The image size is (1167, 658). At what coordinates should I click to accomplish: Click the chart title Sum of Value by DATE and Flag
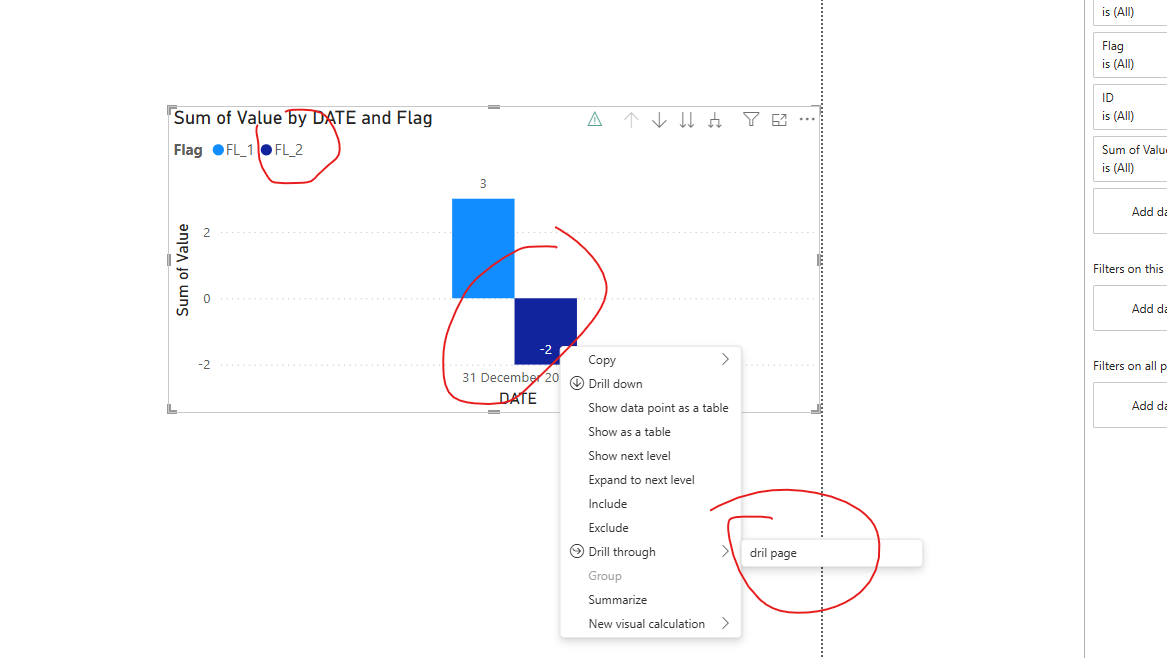(x=303, y=118)
